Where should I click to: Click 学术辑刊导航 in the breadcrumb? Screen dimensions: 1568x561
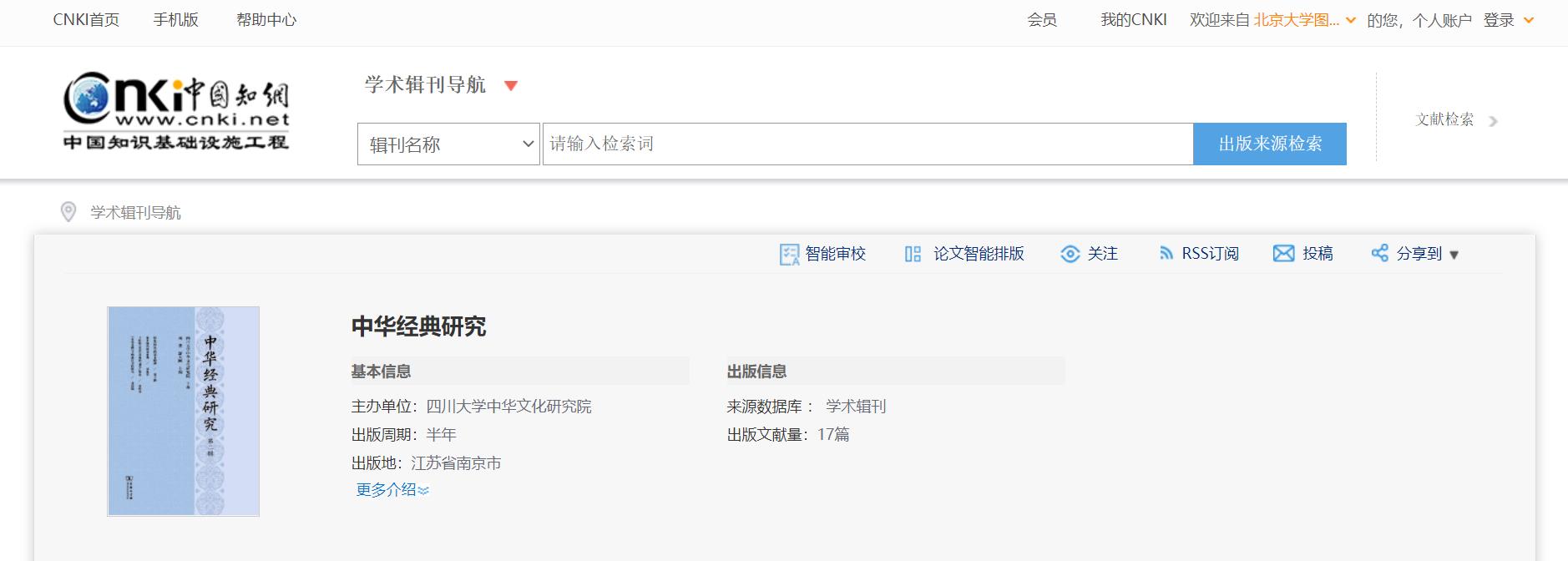[136, 213]
